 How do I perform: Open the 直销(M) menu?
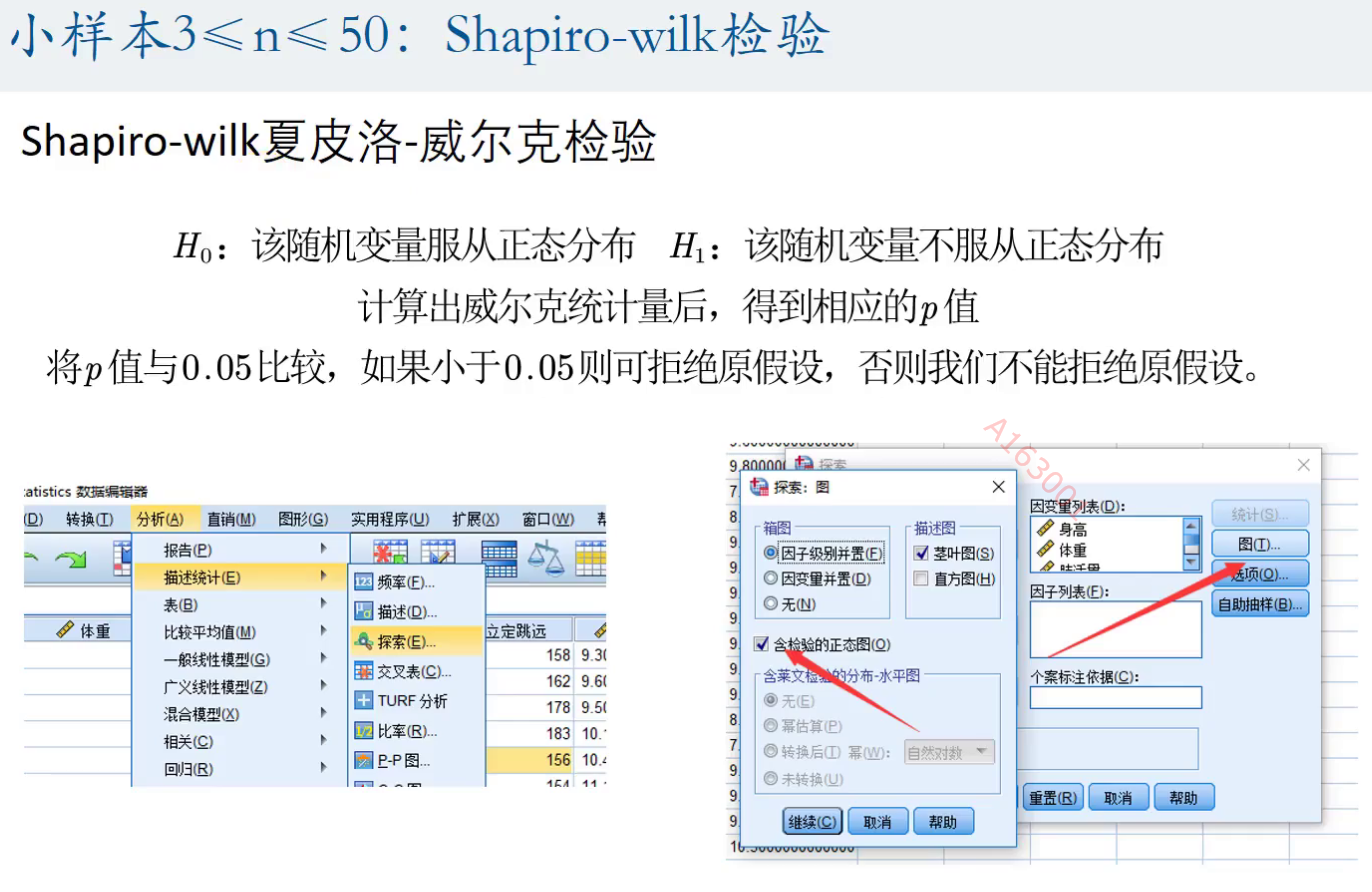click(231, 519)
